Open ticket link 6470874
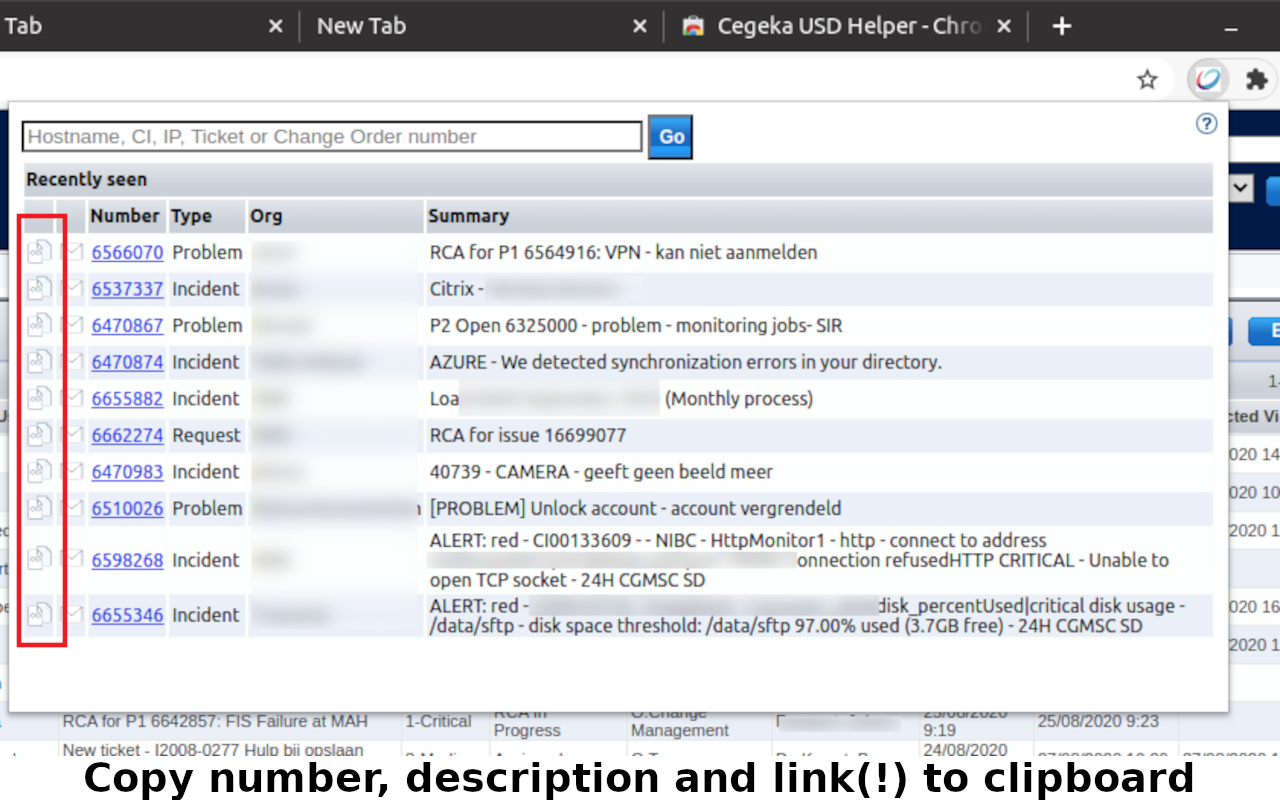The image size is (1280, 800). [127, 362]
